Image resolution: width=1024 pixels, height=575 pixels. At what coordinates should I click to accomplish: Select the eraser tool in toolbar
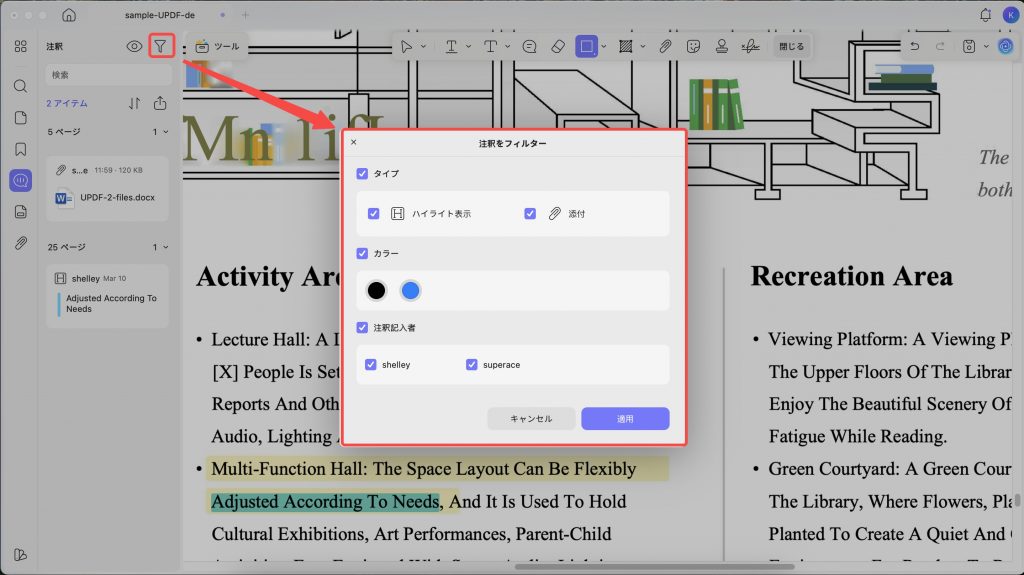(558, 46)
